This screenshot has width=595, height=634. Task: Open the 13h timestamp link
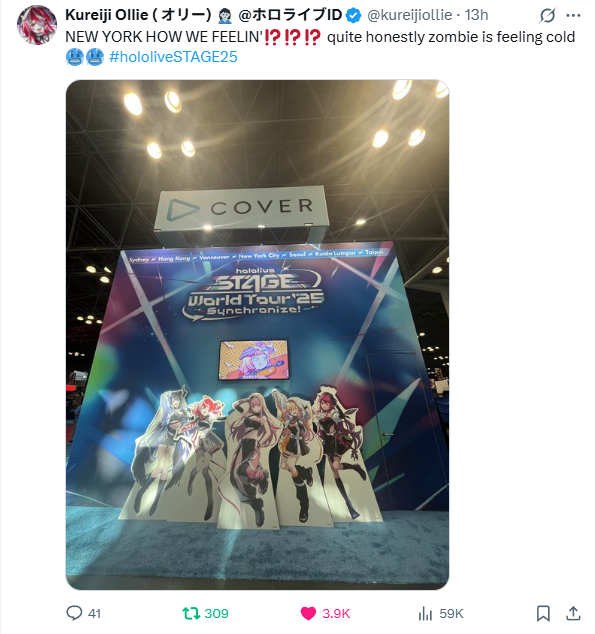[x=476, y=15]
